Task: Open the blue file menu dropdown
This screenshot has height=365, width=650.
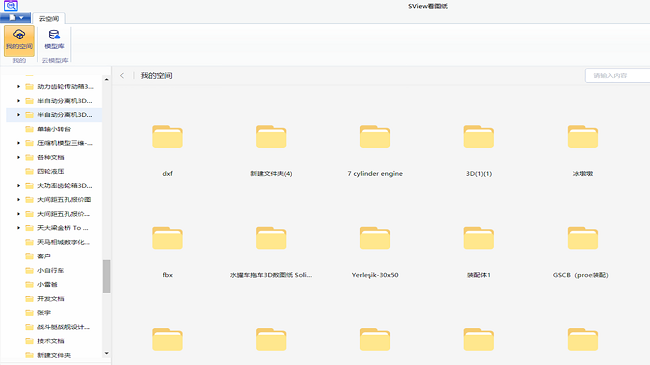Action: tap(15, 18)
